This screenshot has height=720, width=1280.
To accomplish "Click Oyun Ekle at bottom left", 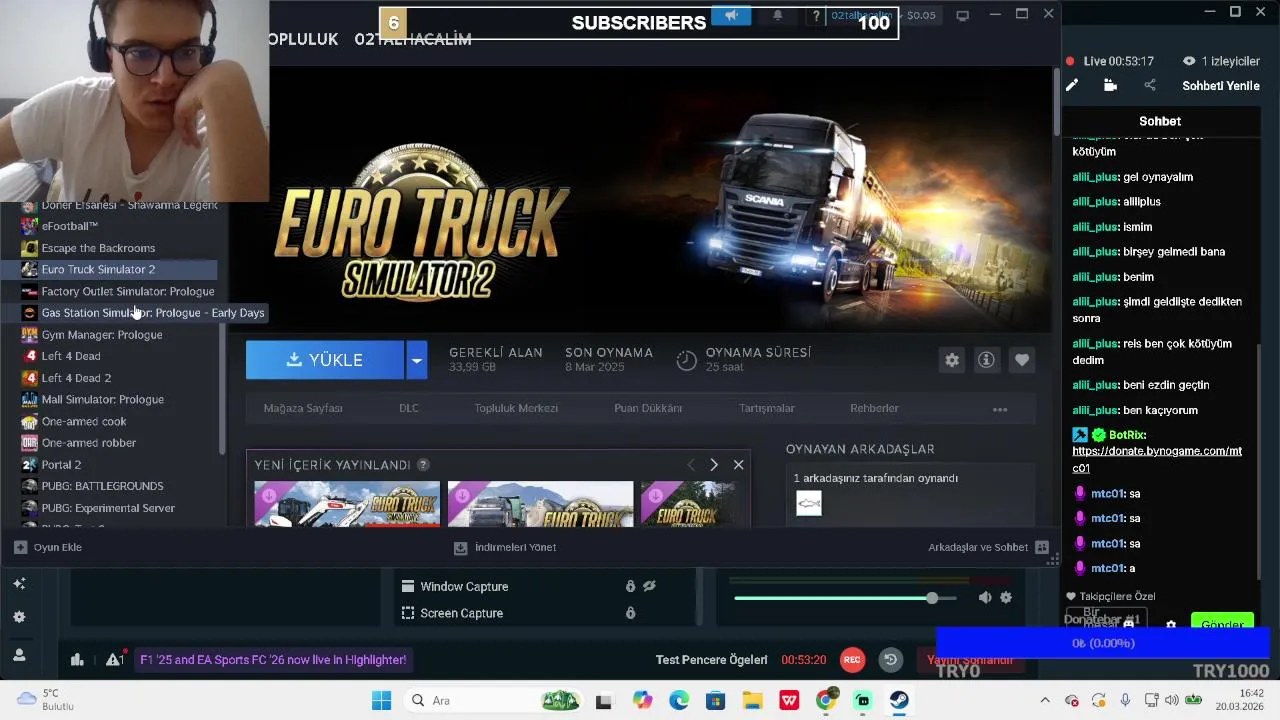I will click(48, 547).
